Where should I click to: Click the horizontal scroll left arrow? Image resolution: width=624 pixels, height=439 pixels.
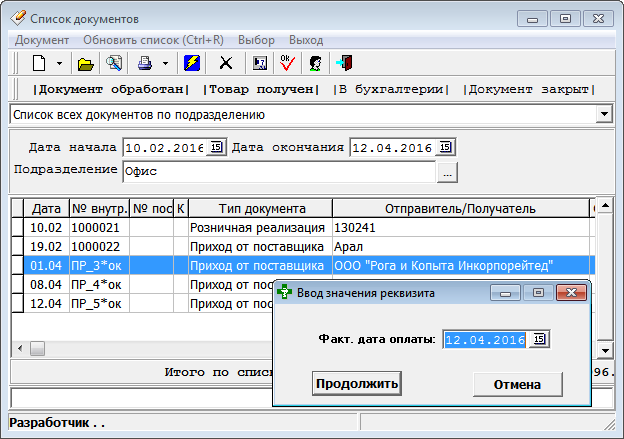[x=20, y=349]
